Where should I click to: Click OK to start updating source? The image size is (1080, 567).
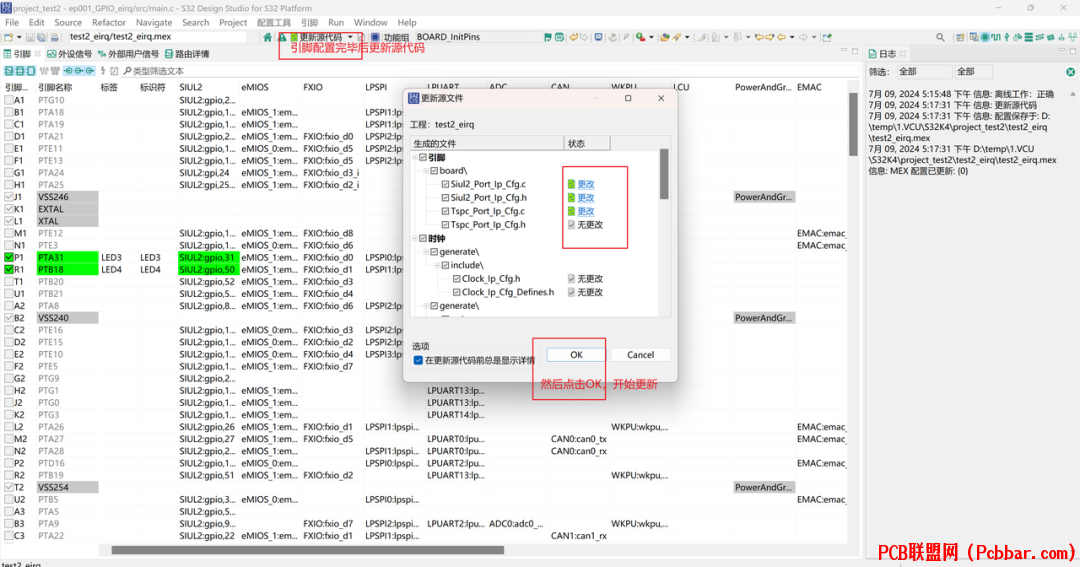[x=576, y=355]
